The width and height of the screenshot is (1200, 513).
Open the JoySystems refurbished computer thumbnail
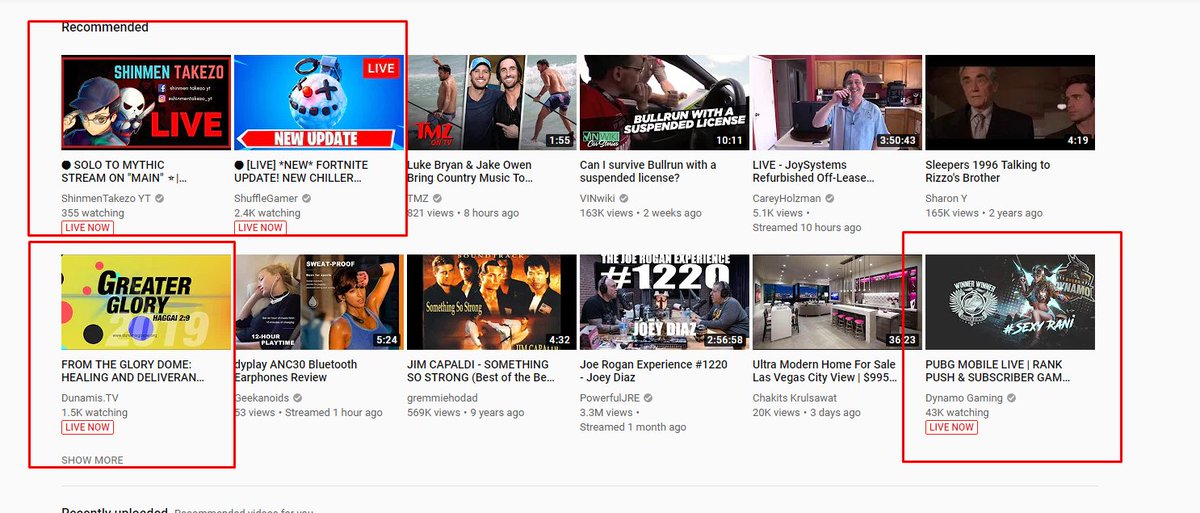point(837,102)
